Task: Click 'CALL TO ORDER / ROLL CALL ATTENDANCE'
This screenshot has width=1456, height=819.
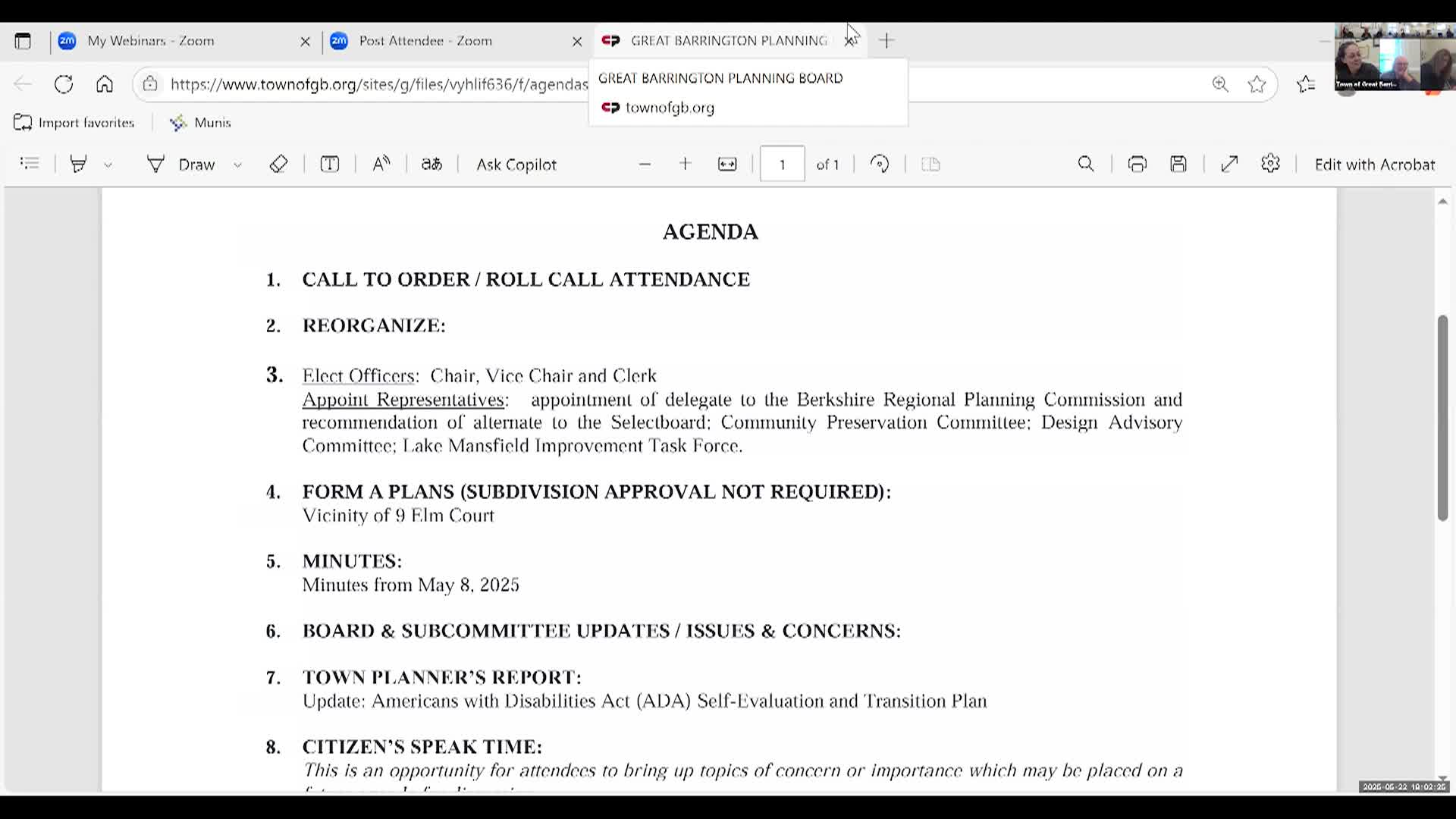Action: pyautogui.click(x=526, y=280)
